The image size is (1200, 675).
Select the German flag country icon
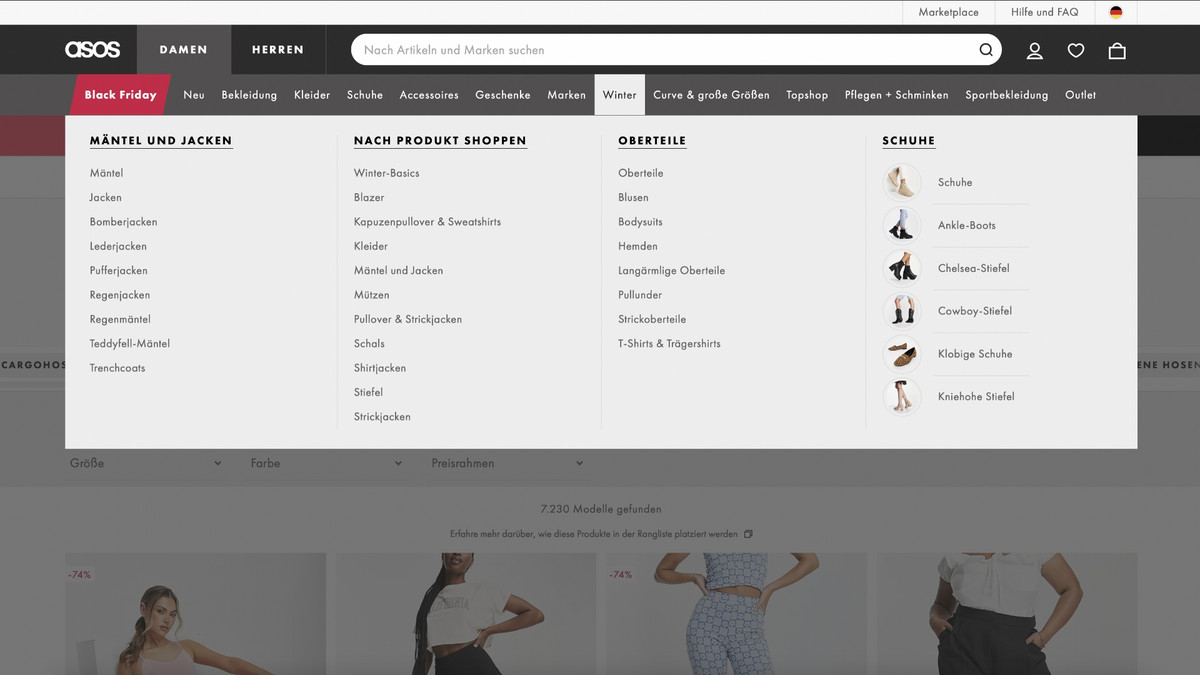(1116, 12)
